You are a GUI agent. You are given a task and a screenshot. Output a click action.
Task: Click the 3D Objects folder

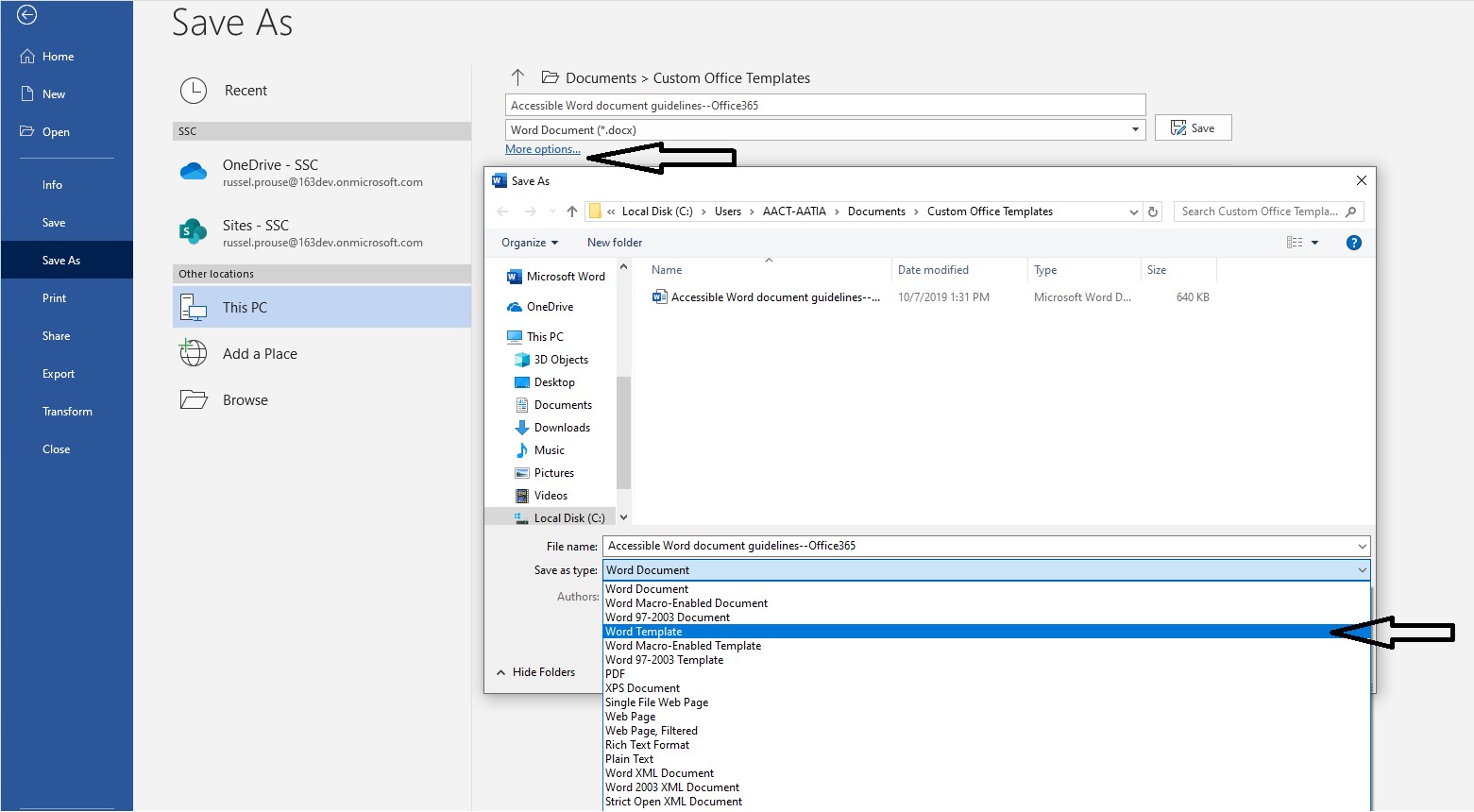point(560,359)
